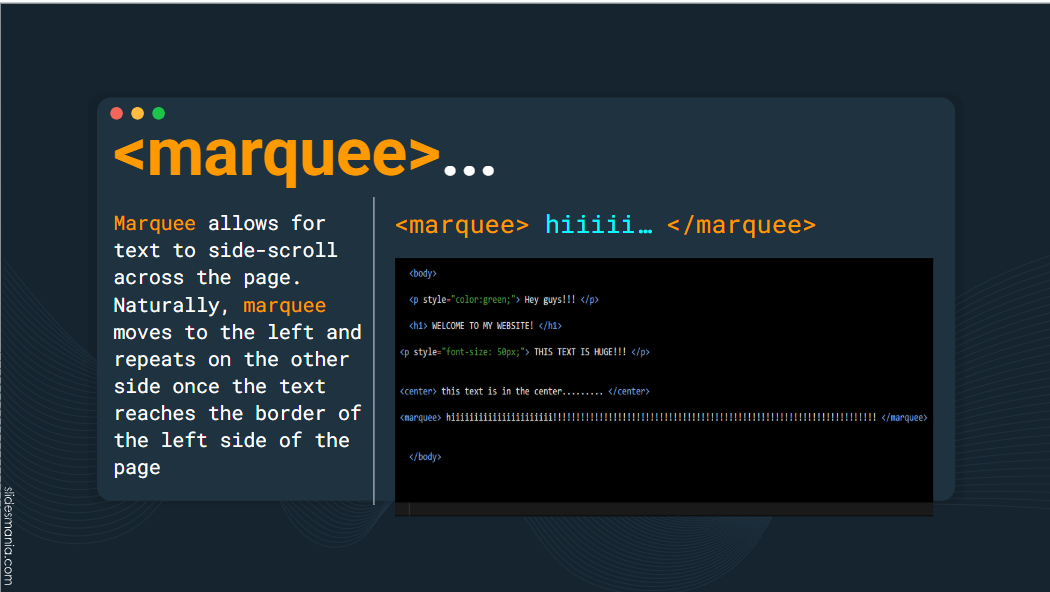Click the orange "marquee" after "Naturally,"
1050x592 pixels.
pos(284,305)
